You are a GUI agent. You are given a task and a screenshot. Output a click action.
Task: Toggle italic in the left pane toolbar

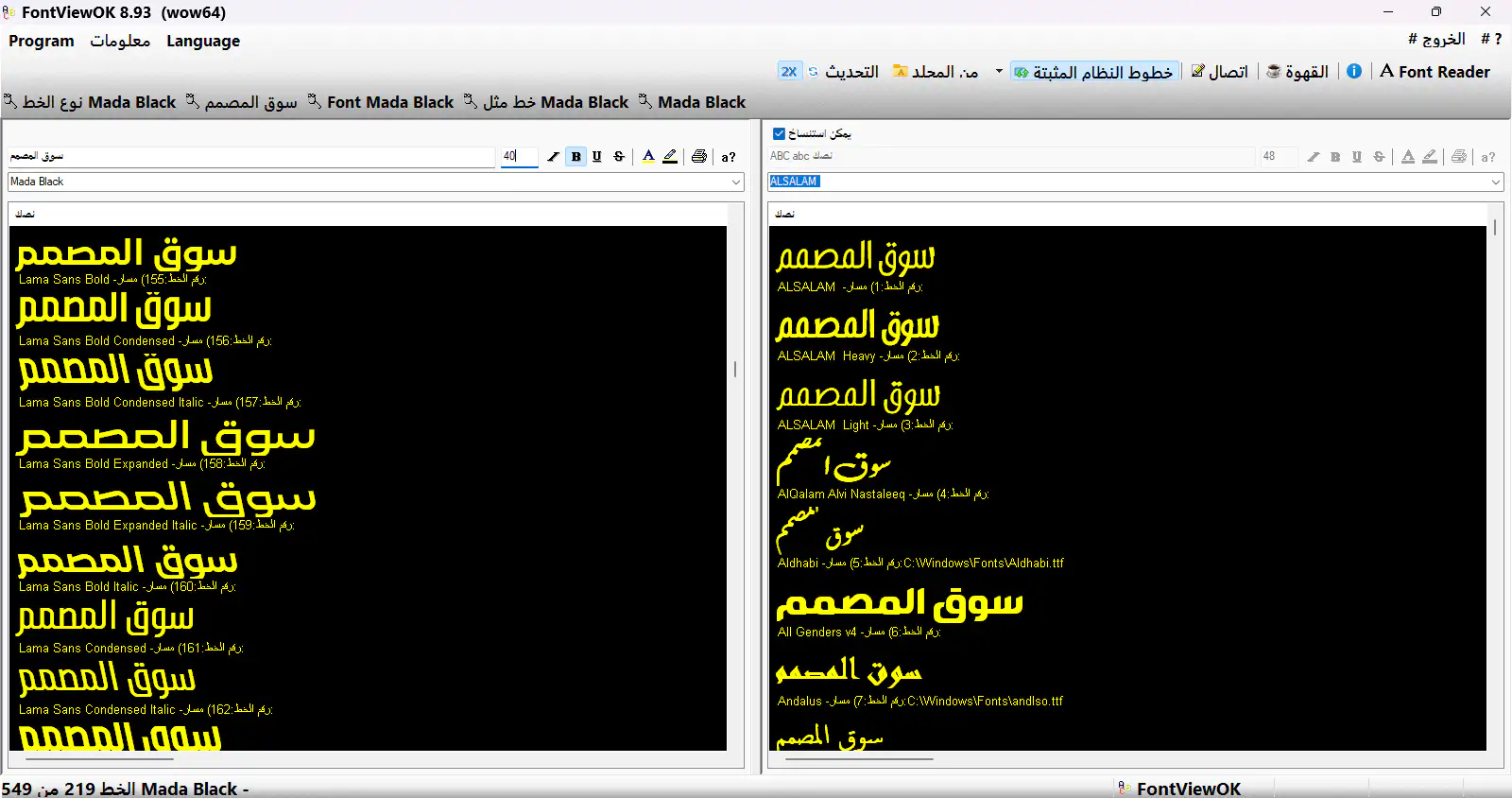[x=553, y=157]
